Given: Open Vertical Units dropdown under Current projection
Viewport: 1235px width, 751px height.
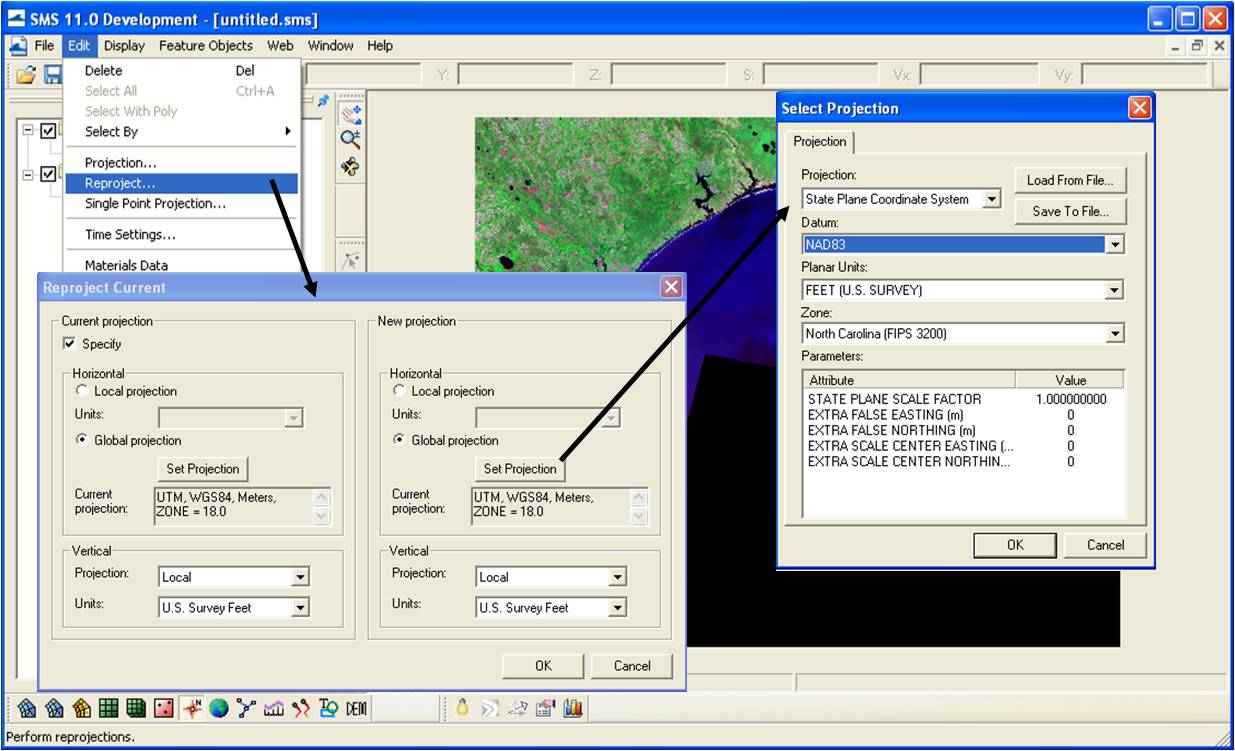Looking at the screenshot, I should pos(299,608).
